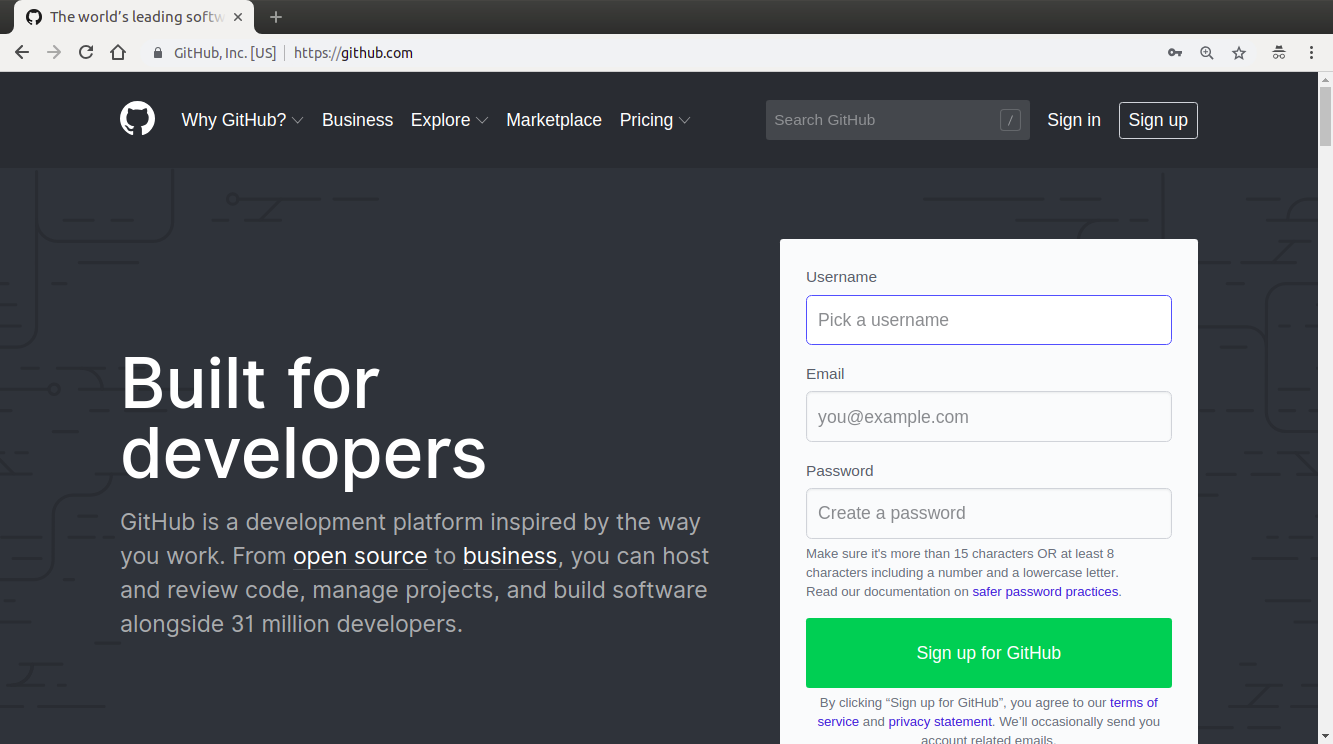
Task: Open the safer password practices link
Action: coord(1045,592)
